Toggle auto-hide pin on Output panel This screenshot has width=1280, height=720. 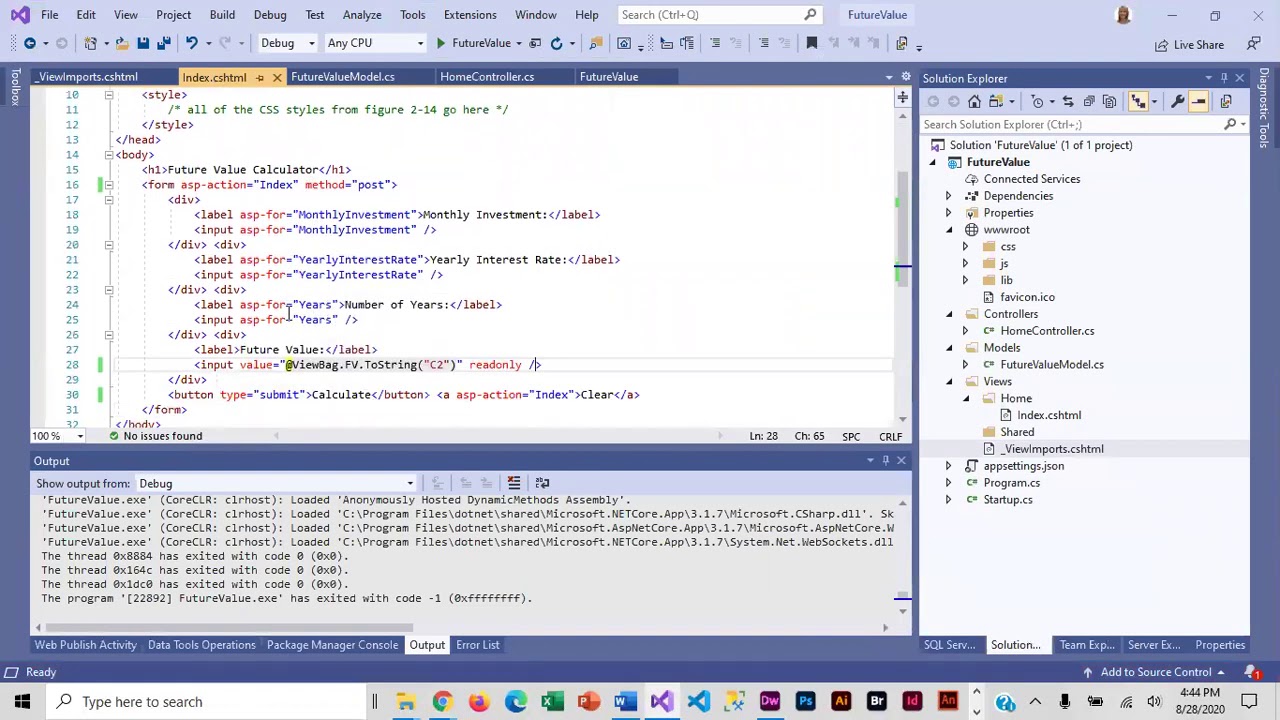(x=885, y=461)
